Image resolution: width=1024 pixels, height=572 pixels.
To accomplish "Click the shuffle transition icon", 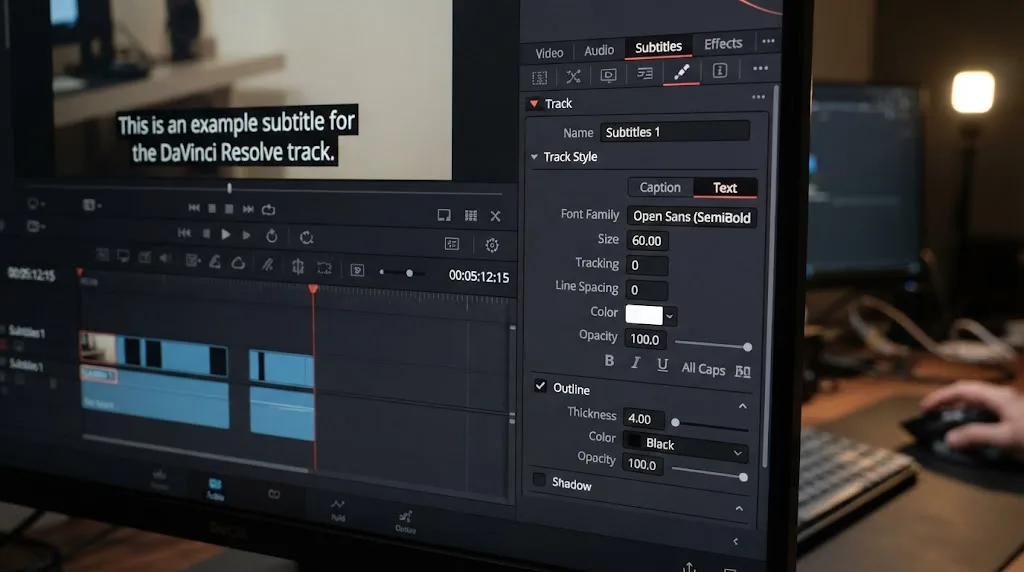I will (573, 76).
